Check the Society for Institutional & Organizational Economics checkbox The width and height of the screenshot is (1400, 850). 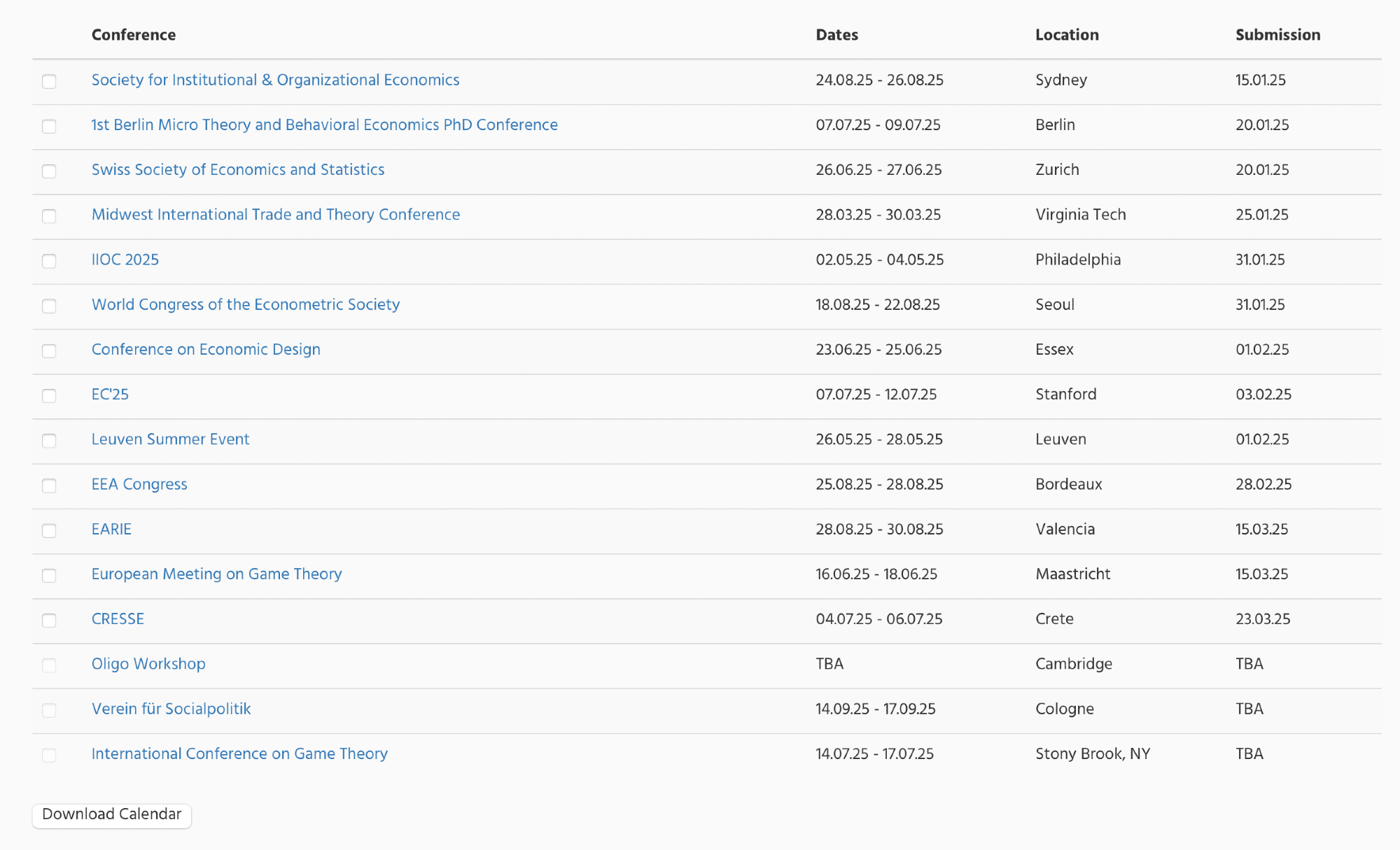click(49, 81)
